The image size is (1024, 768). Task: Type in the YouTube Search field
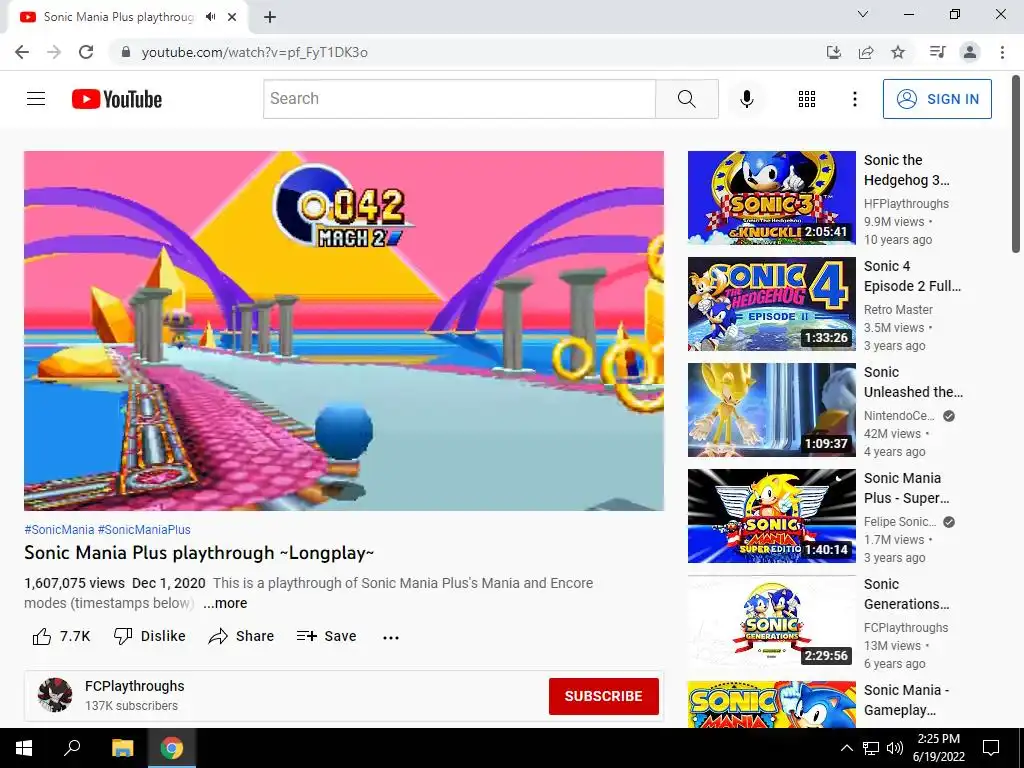(459, 99)
